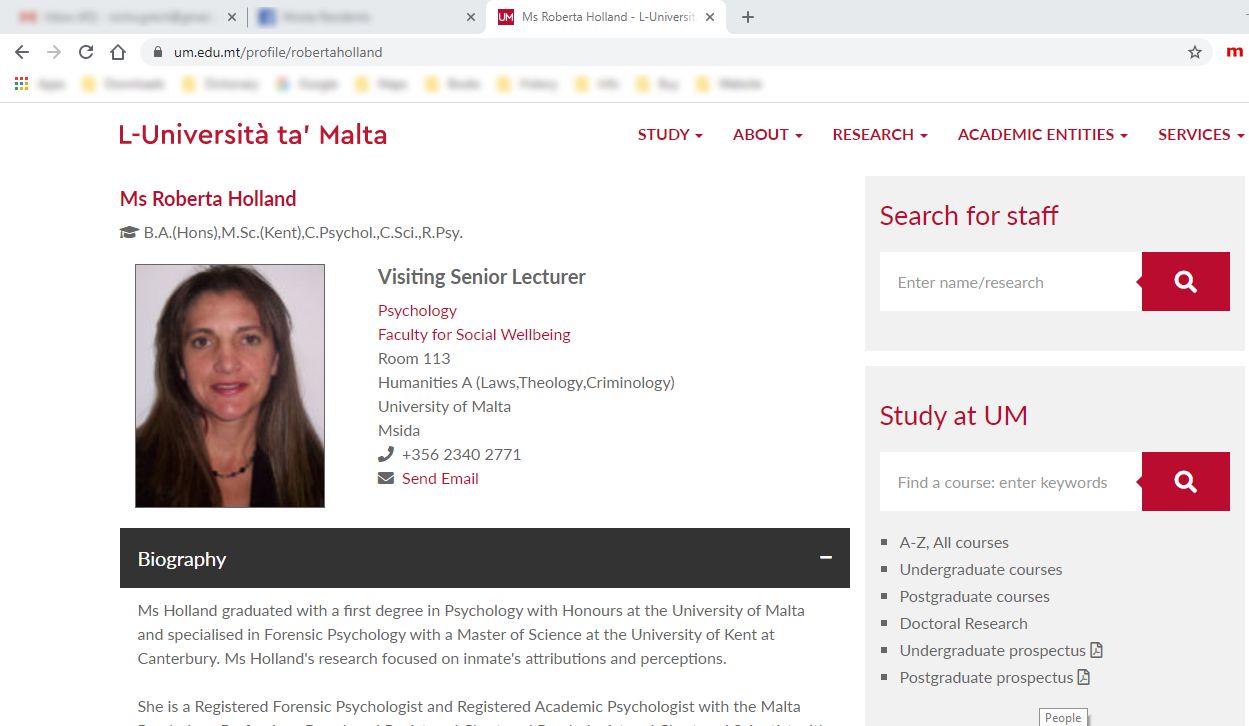Image resolution: width=1249 pixels, height=726 pixels.
Task: Click the Msida location text
Action: pos(399,430)
